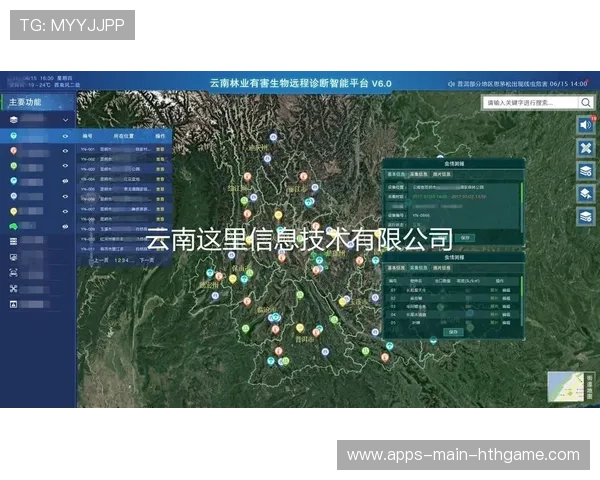Click the 编号 column header in device table

pyautogui.click(x=88, y=136)
